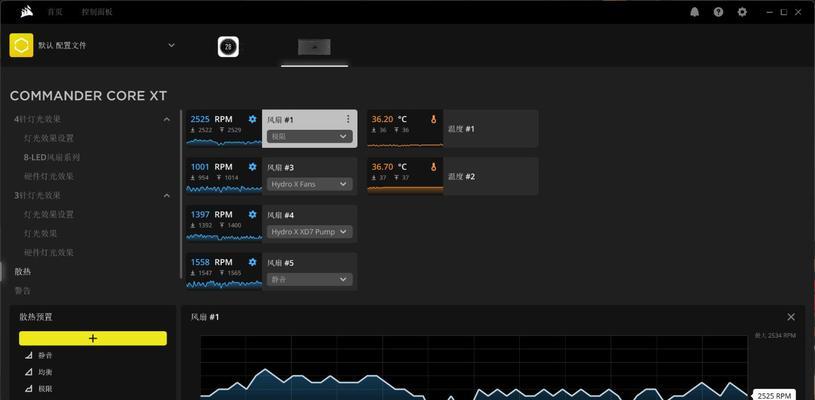Open the 8-LED风扇系列 entry
This screenshot has height=400, width=815.
click(x=52, y=157)
